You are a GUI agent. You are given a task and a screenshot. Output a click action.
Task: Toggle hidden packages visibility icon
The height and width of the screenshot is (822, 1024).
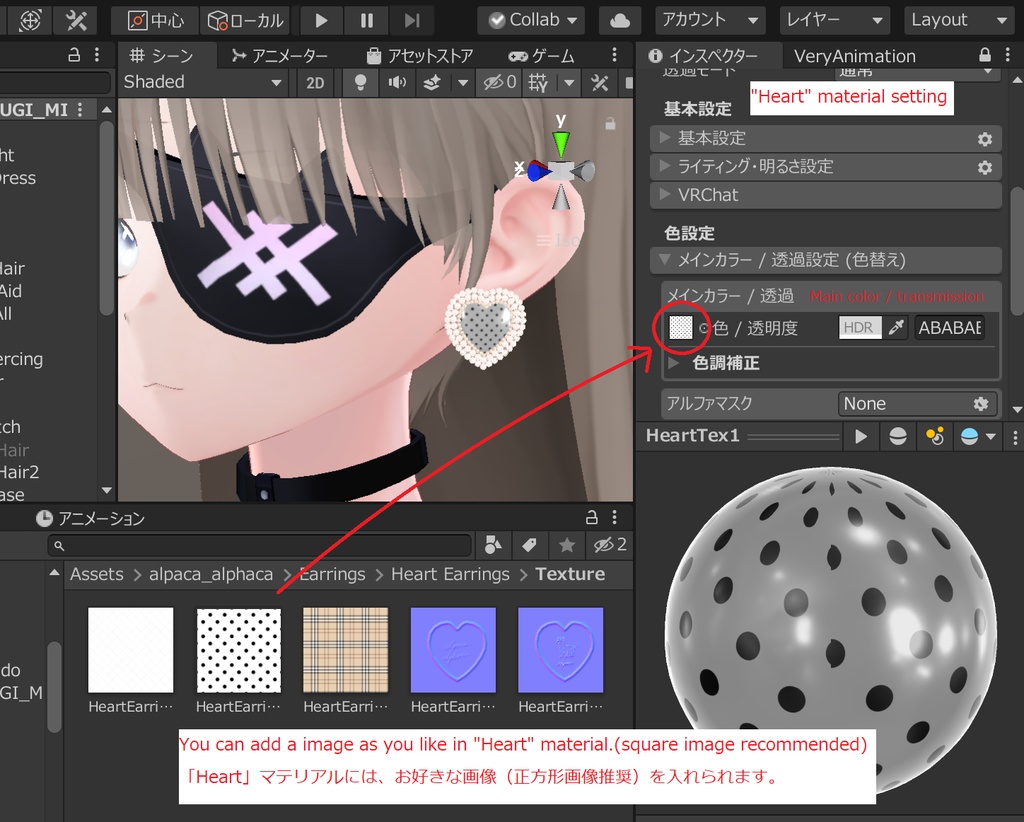pos(610,545)
